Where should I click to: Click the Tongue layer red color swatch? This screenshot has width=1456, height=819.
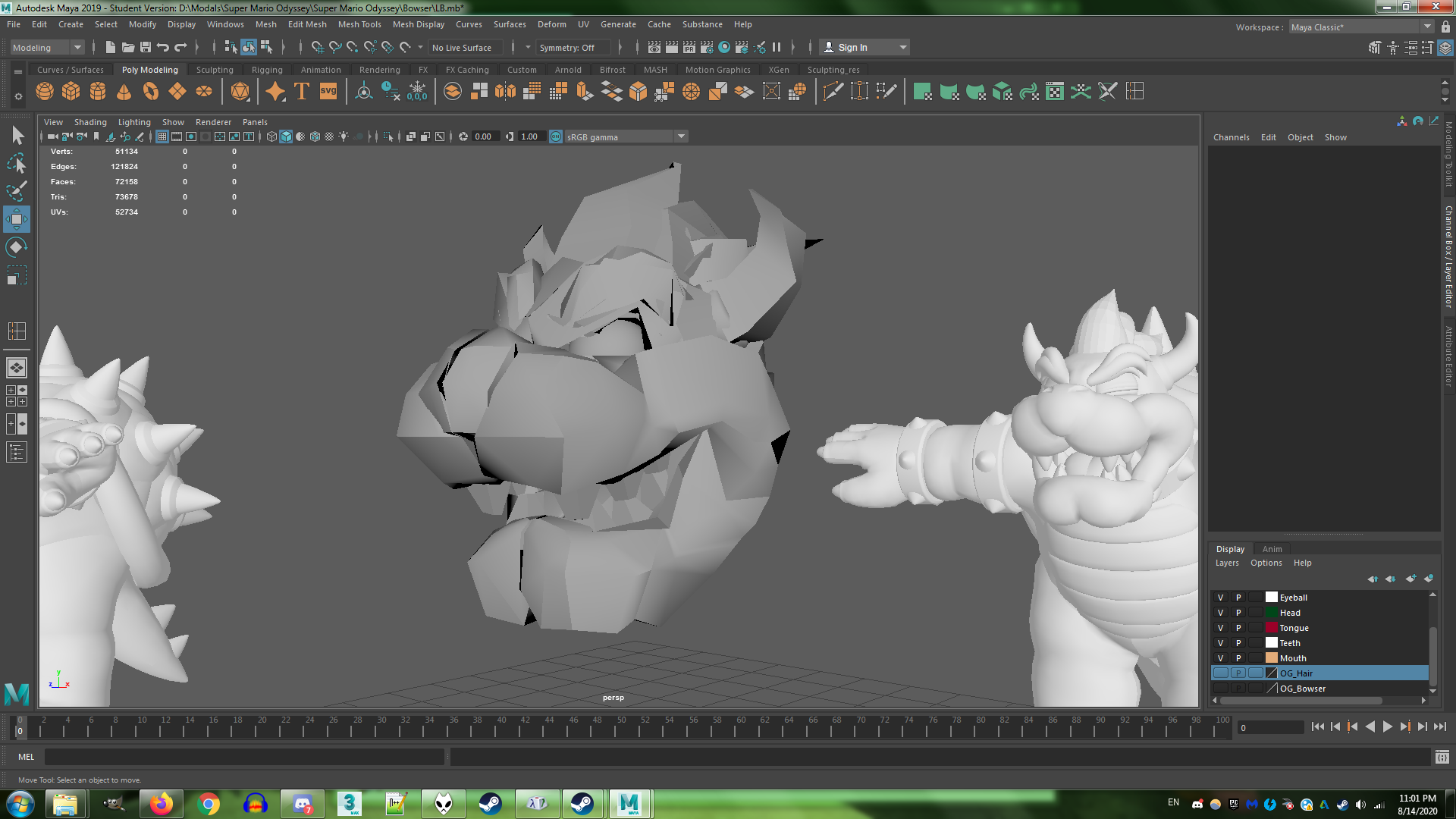coord(1272,628)
